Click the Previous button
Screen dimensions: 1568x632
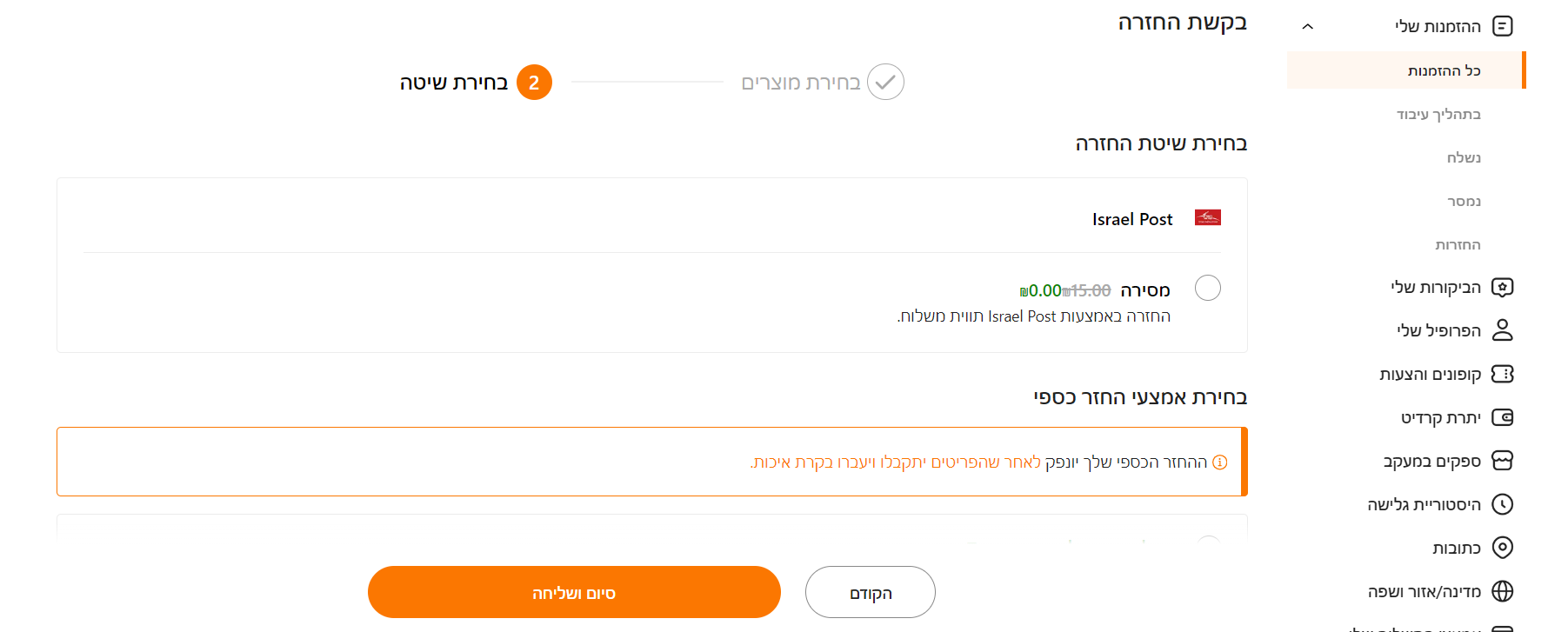pos(870,593)
